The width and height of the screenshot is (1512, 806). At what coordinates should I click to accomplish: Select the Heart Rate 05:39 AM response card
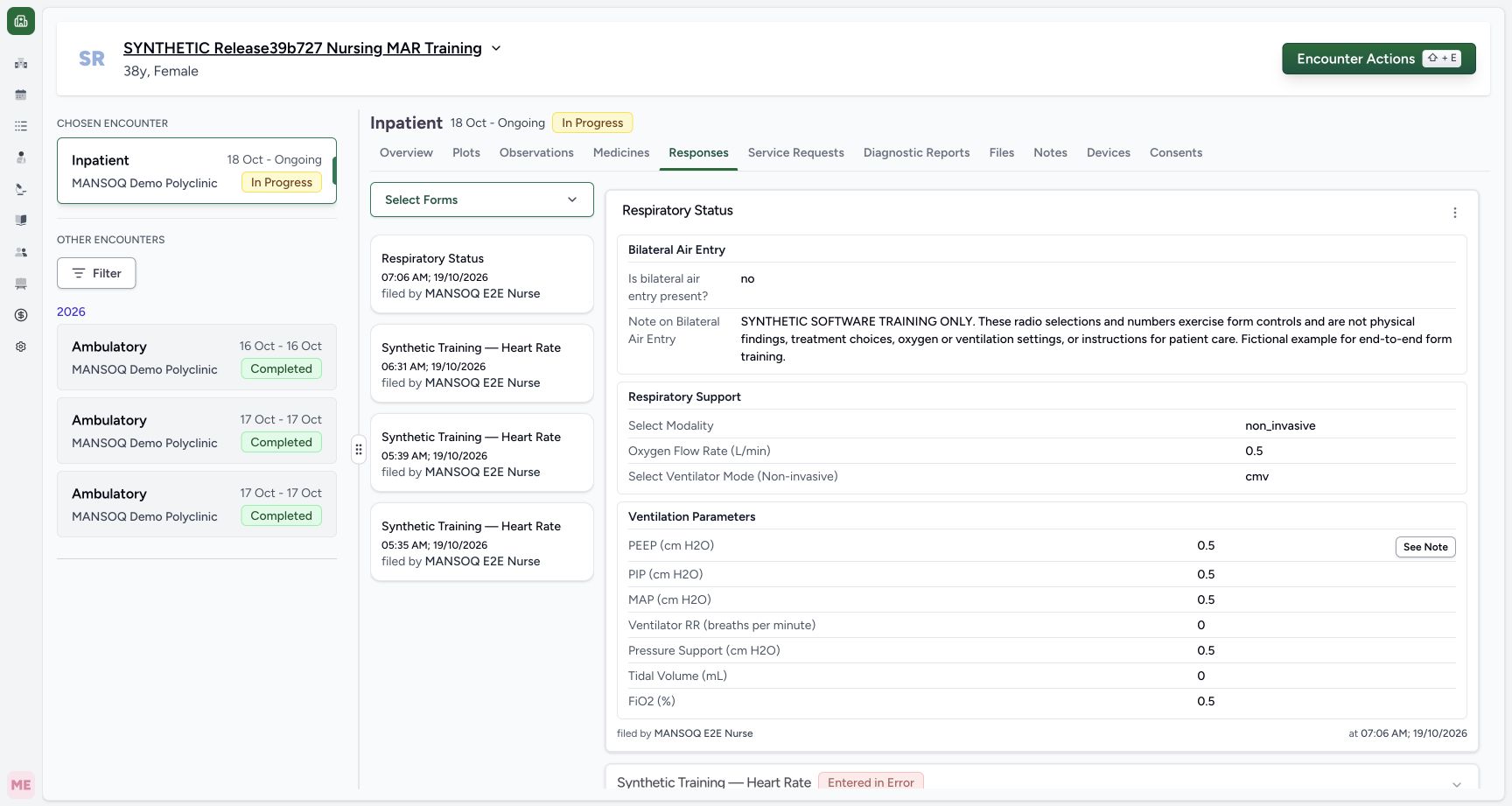click(482, 452)
